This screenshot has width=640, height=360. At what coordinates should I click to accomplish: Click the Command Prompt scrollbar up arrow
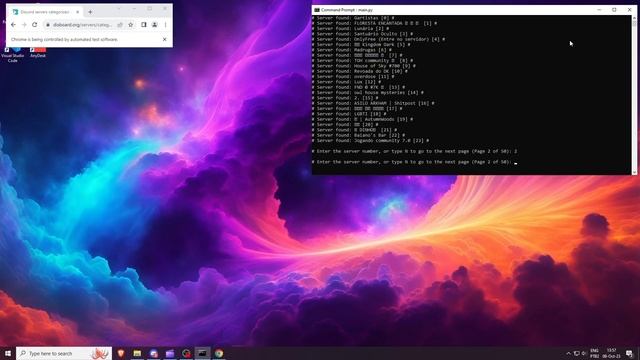point(634,18)
